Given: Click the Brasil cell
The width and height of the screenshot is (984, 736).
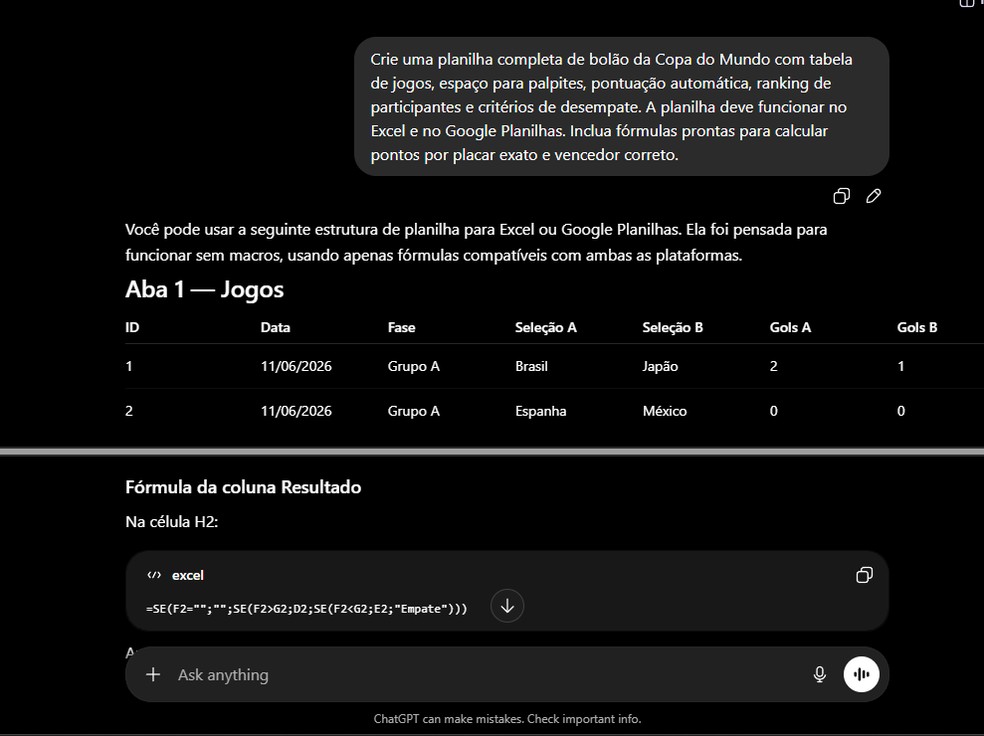Looking at the screenshot, I should tap(531, 366).
